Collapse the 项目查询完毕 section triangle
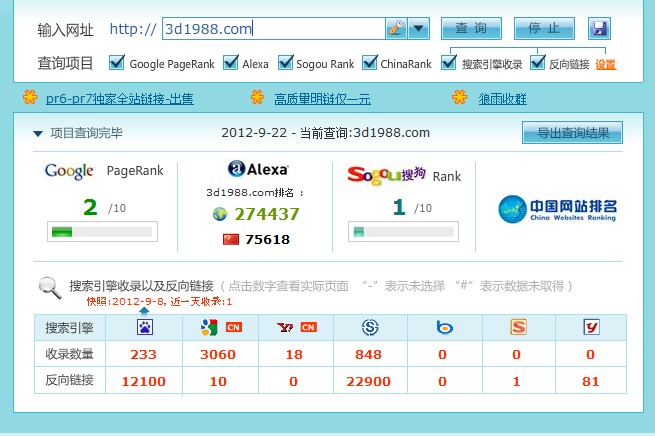655x436 pixels. click(x=38, y=133)
